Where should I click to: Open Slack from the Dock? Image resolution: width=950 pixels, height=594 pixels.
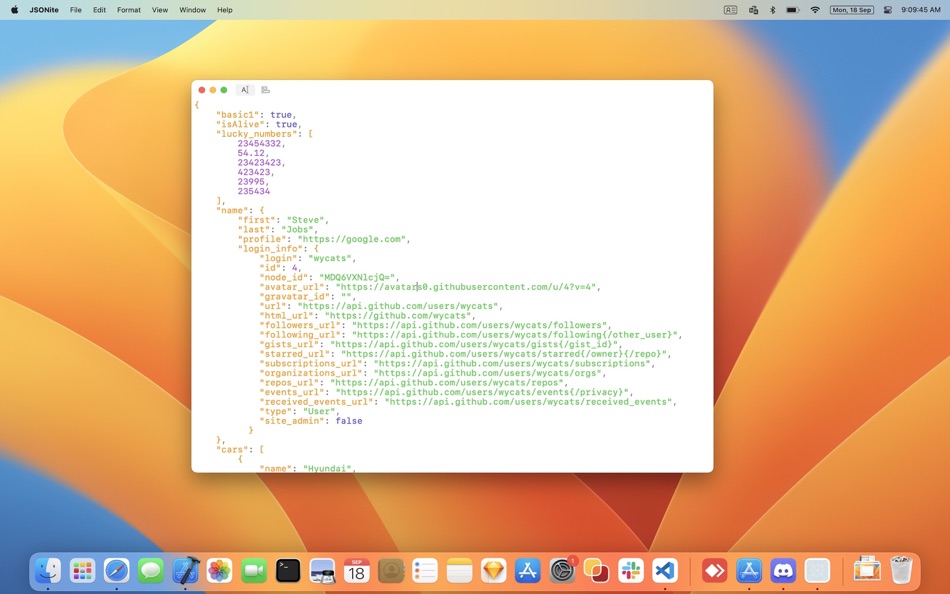pyautogui.click(x=631, y=570)
